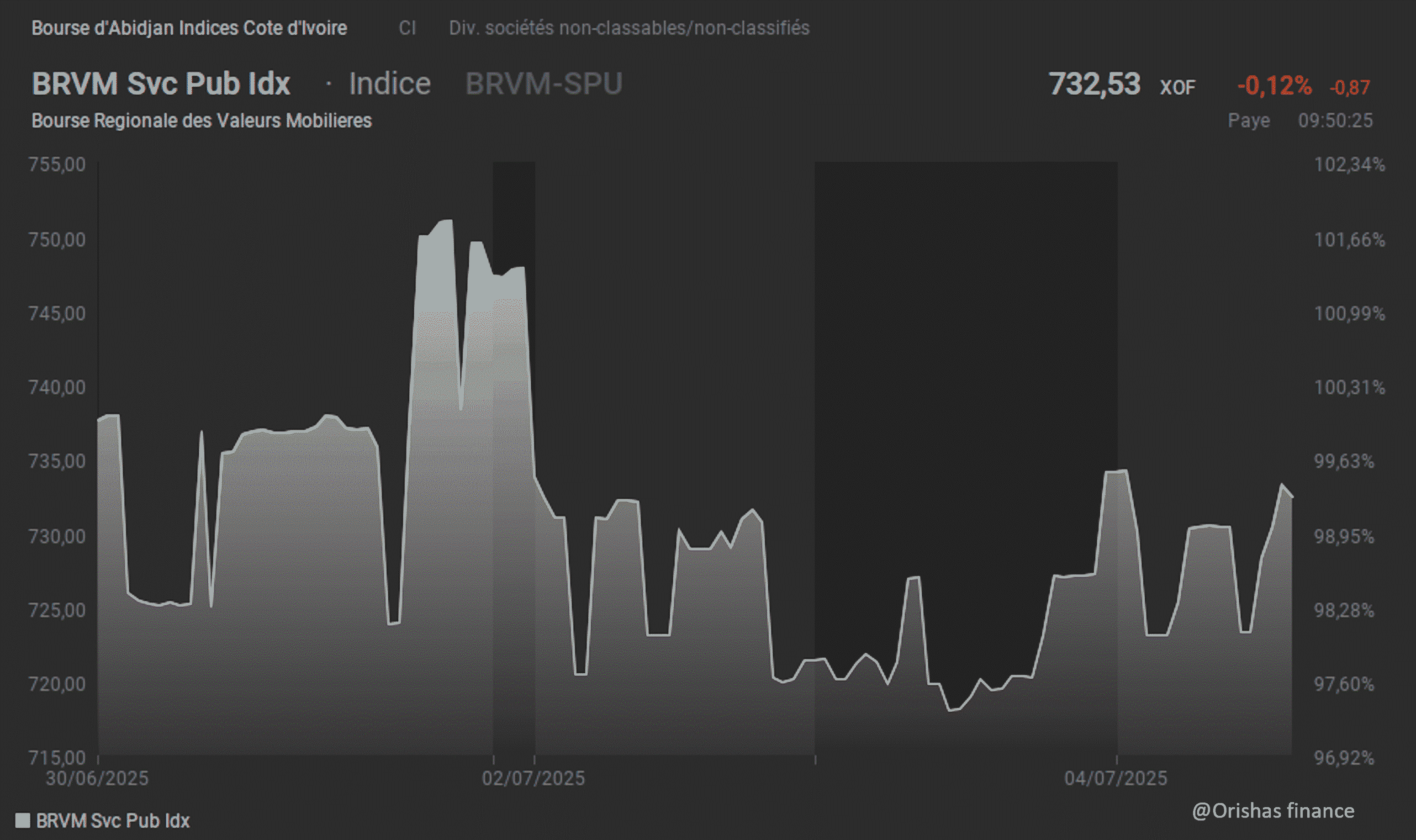Click the last data point of the chart line
The image size is (1416, 840).
1292,497
